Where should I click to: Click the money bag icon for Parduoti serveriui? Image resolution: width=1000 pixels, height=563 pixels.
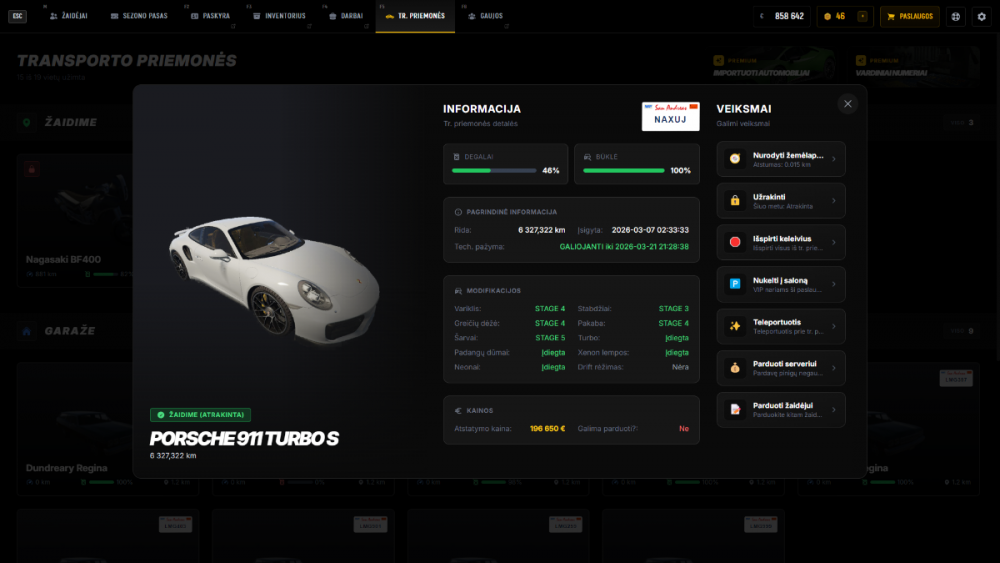tap(735, 367)
